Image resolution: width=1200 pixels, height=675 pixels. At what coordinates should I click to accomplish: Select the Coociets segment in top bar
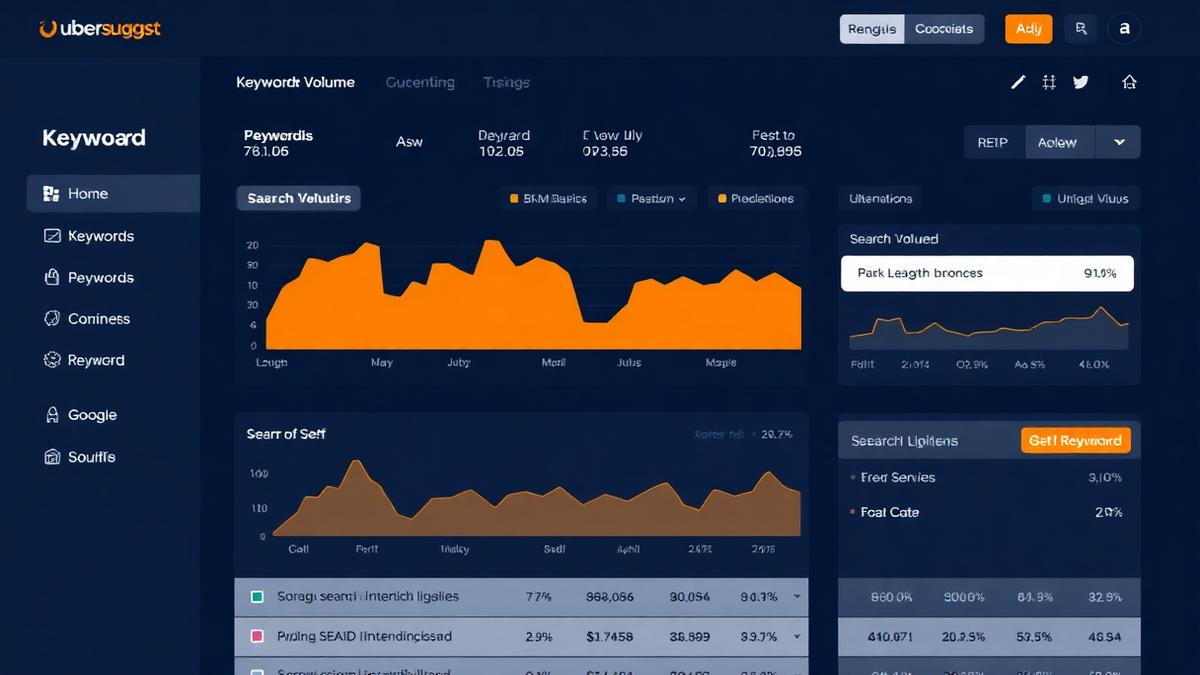(945, 29)
